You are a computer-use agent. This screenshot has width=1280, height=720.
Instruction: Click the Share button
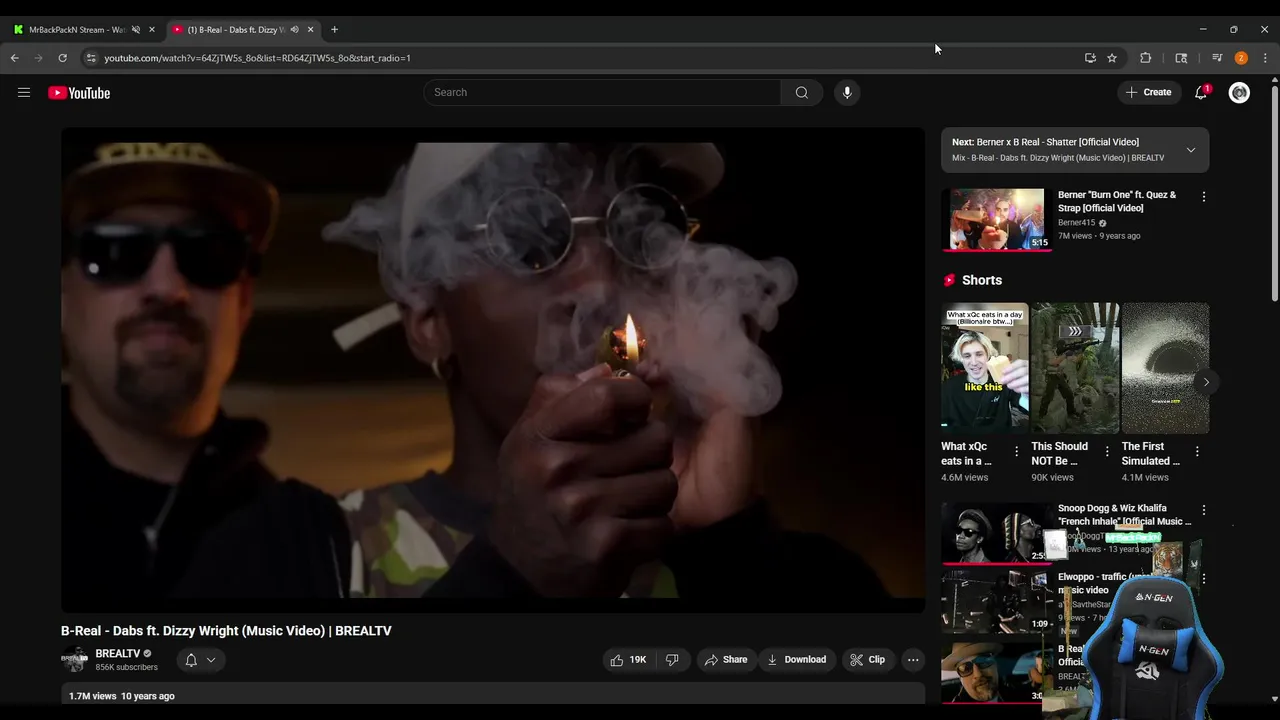point(725,659)
